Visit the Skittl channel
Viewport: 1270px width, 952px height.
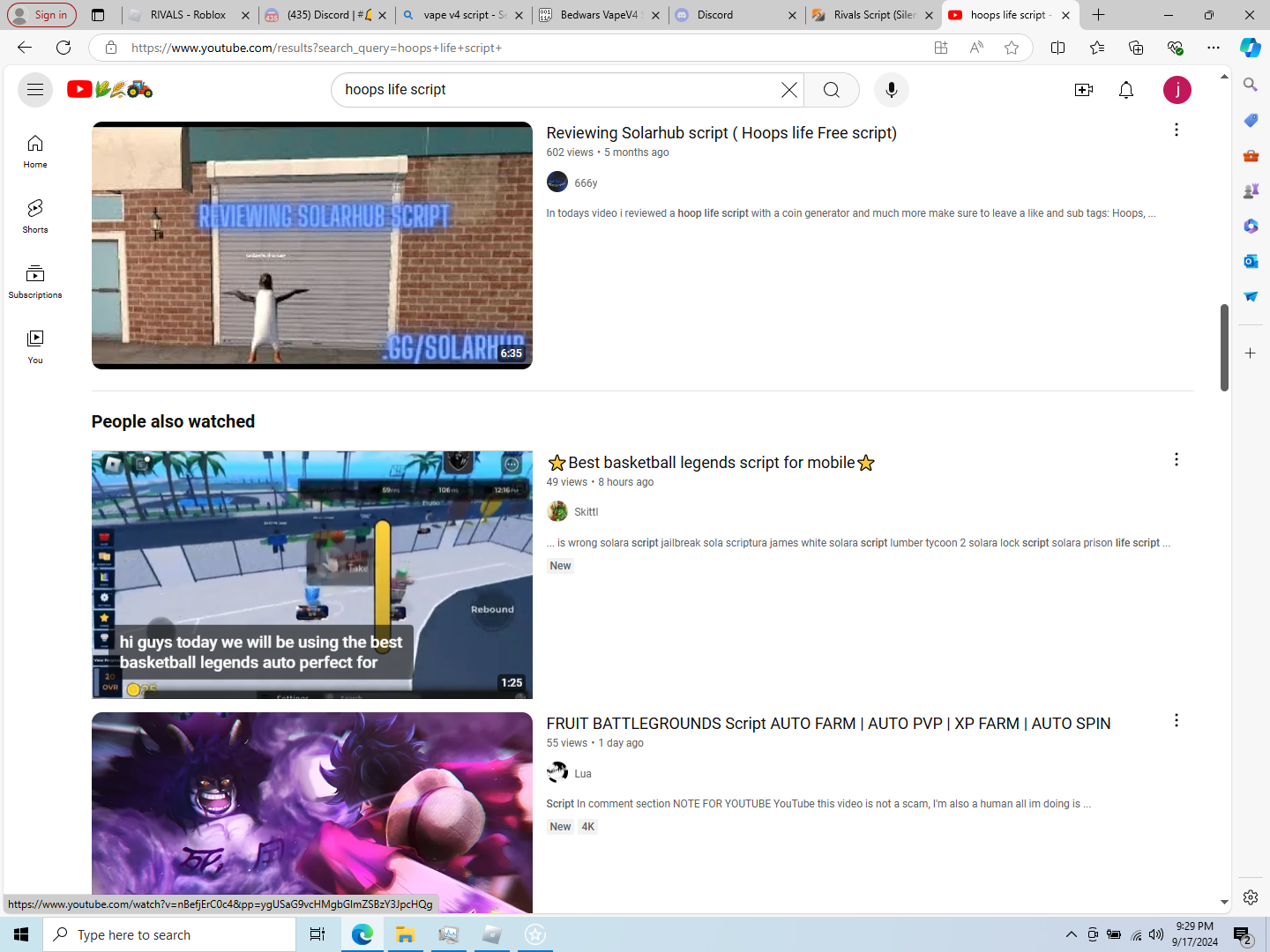(x=586, y=512)
